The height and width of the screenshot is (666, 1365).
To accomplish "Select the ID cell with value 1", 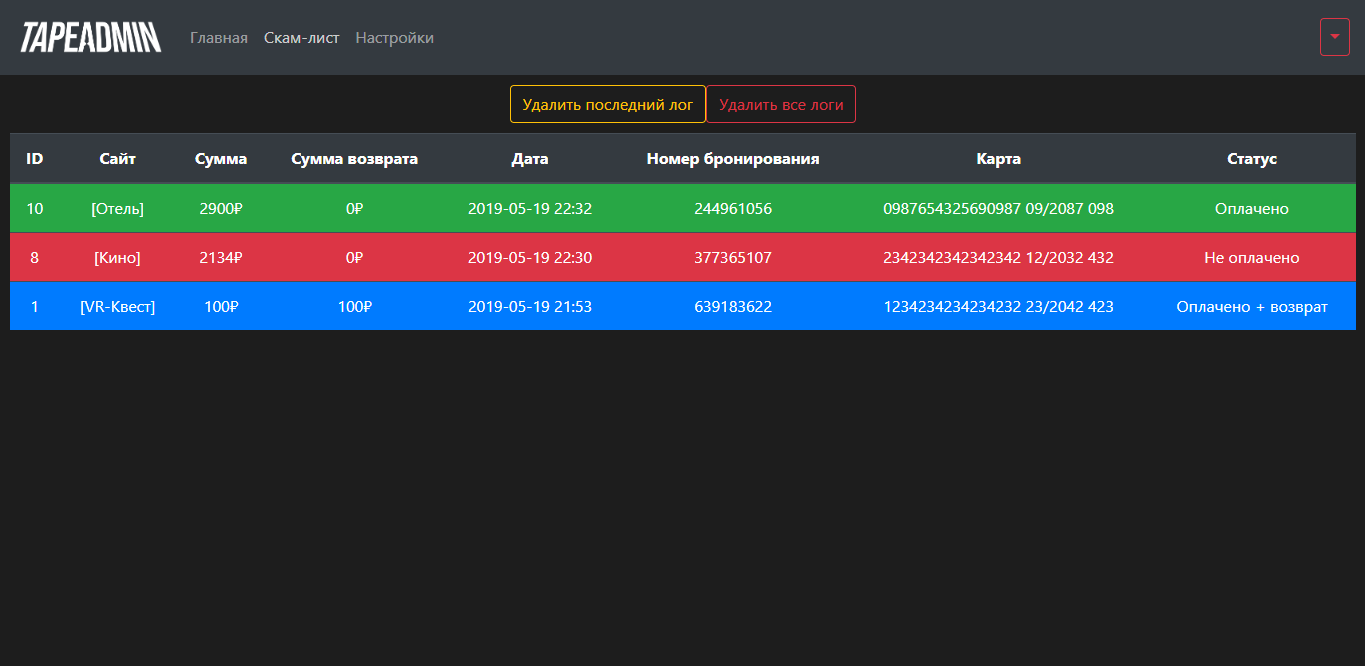I will pyautogui.click(x=35, y=307).
